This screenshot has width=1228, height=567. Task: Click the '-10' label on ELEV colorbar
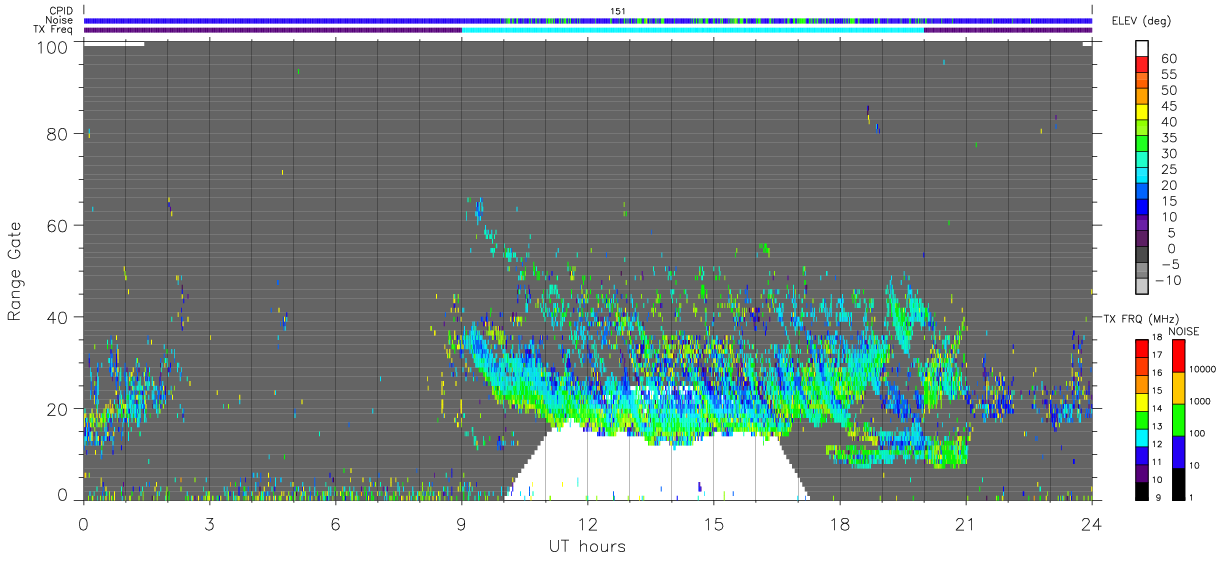[1169, 280]
